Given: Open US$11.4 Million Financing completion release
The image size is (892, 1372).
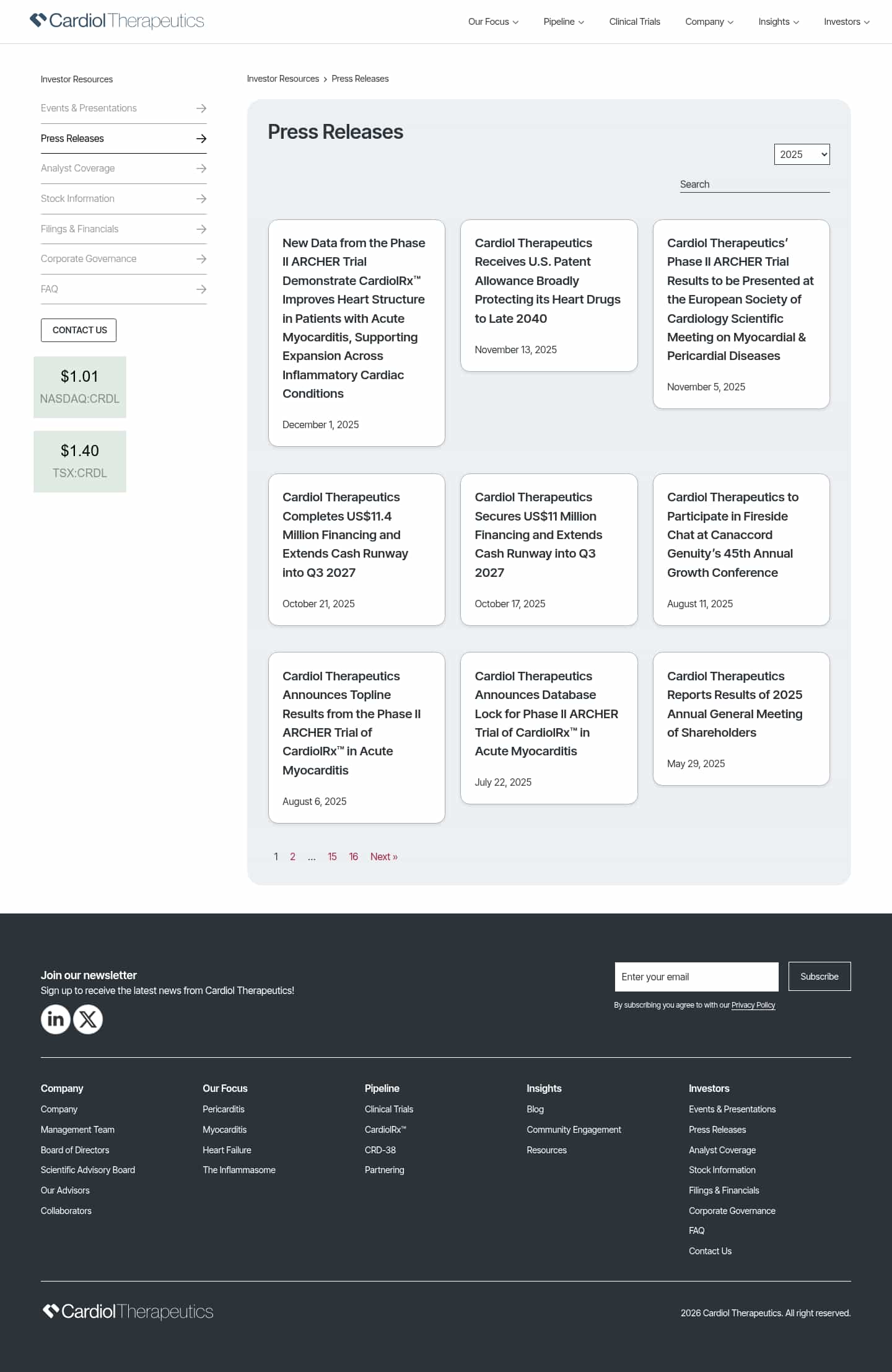Looking at the screenshot, I should tap(356, 550).
